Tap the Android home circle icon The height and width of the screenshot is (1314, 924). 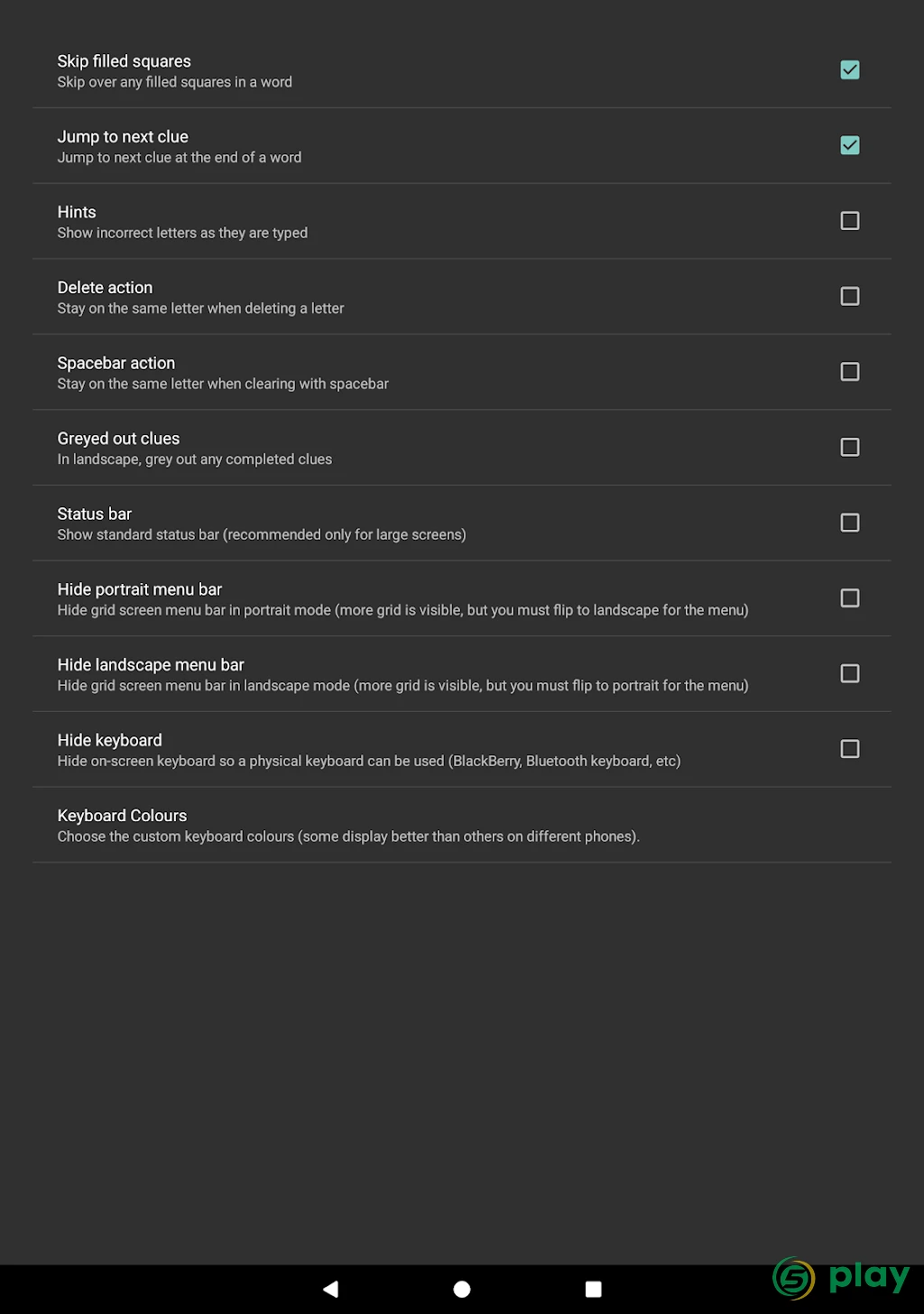tap(462, 1289)
